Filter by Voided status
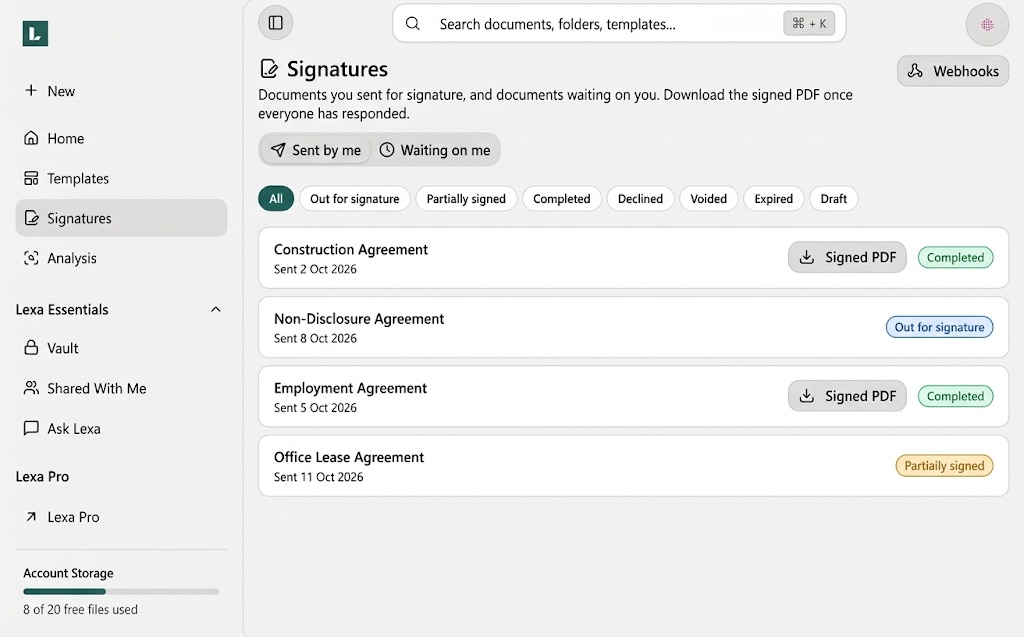This screenshot has height=637, width=1024. click(x=709, y=199)
